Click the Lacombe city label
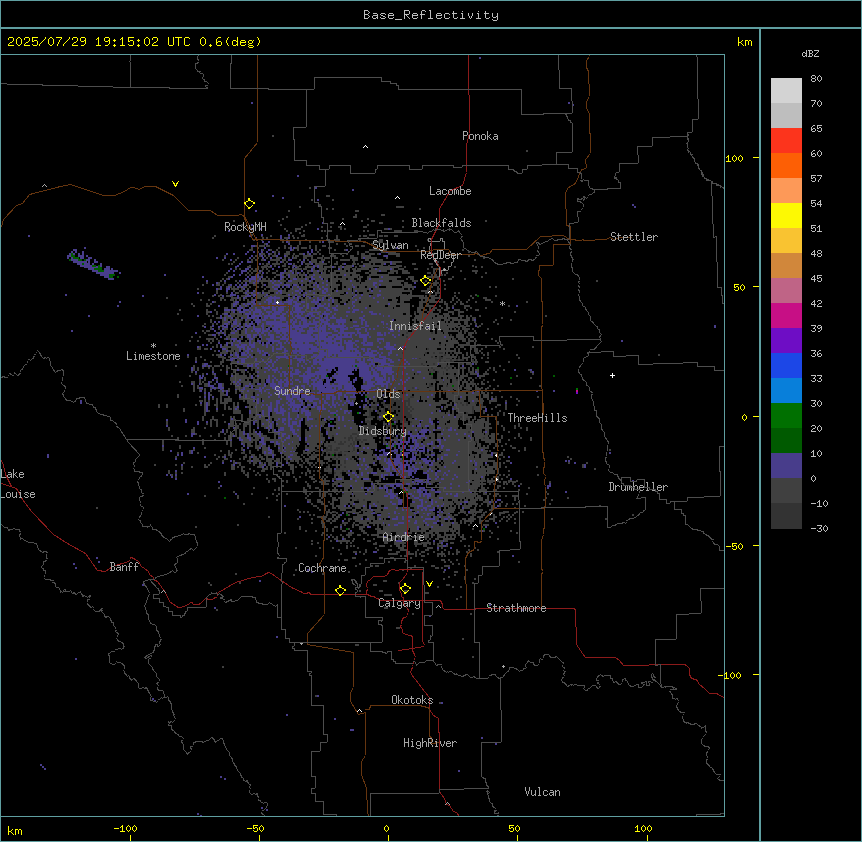862x842 pixels. [x=450, y=191]
